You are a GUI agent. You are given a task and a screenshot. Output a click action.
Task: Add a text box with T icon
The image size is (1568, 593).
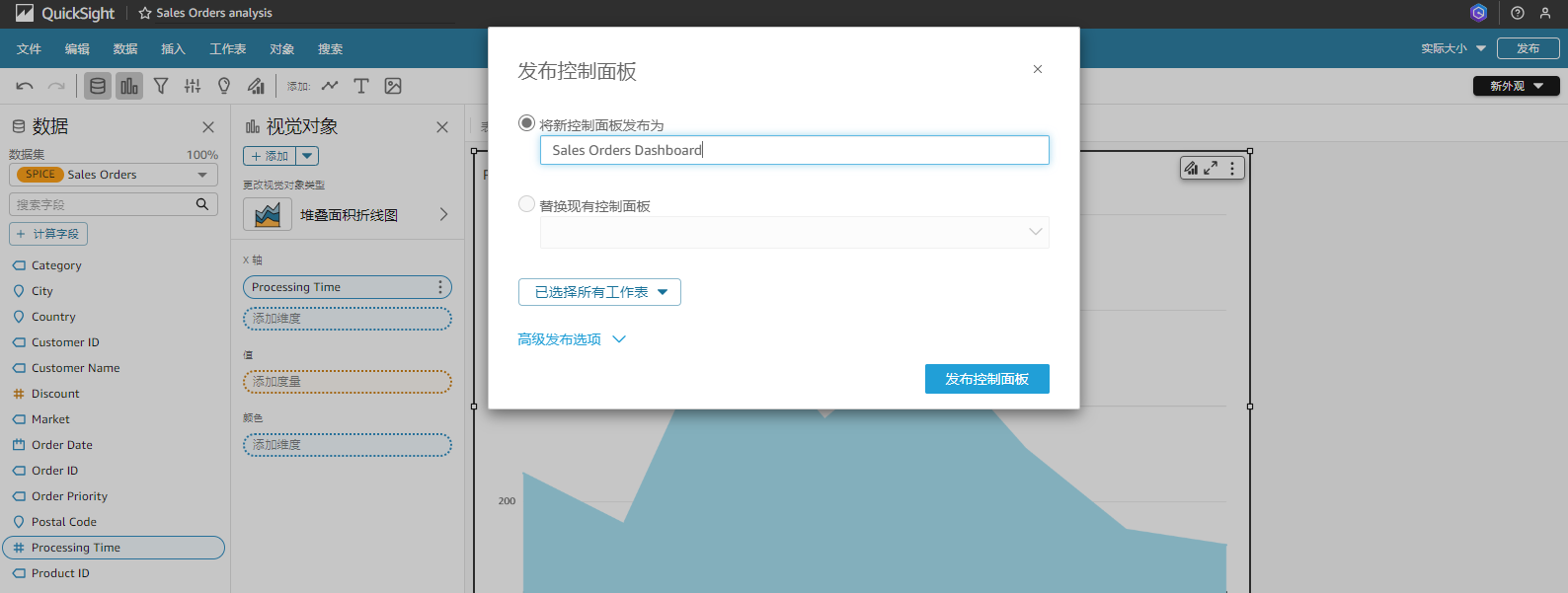tap(361, 86)
